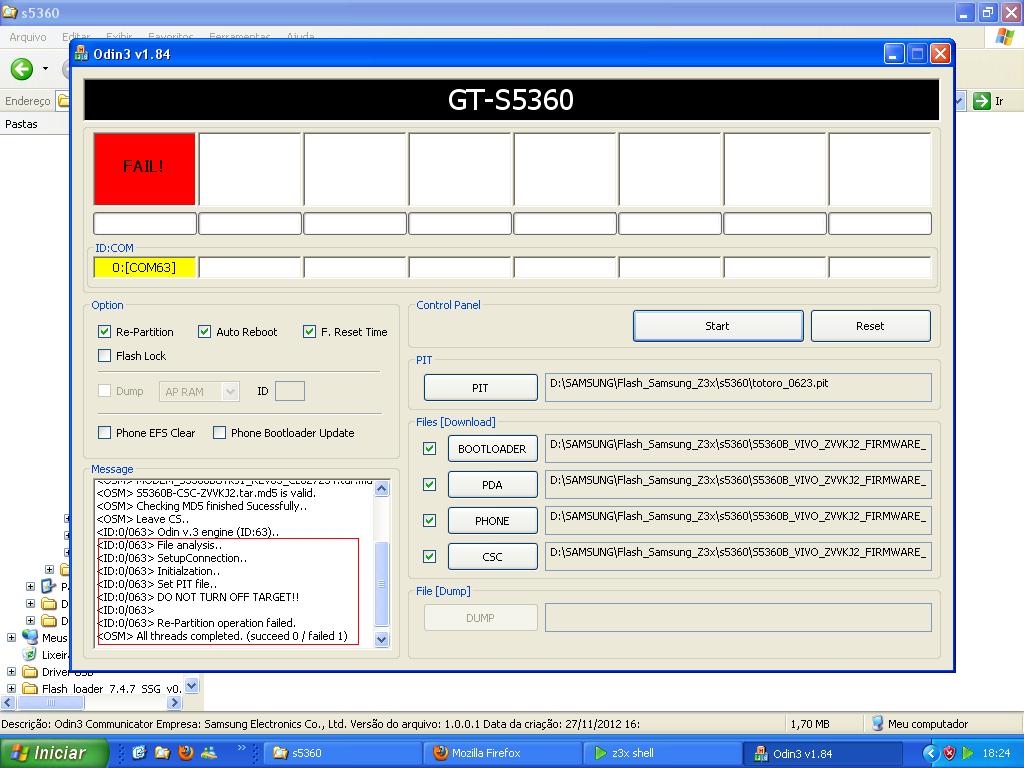Switch to Odin3 v1.84 taskbar button
1024x768 pixels.
(x=823, y=753)
